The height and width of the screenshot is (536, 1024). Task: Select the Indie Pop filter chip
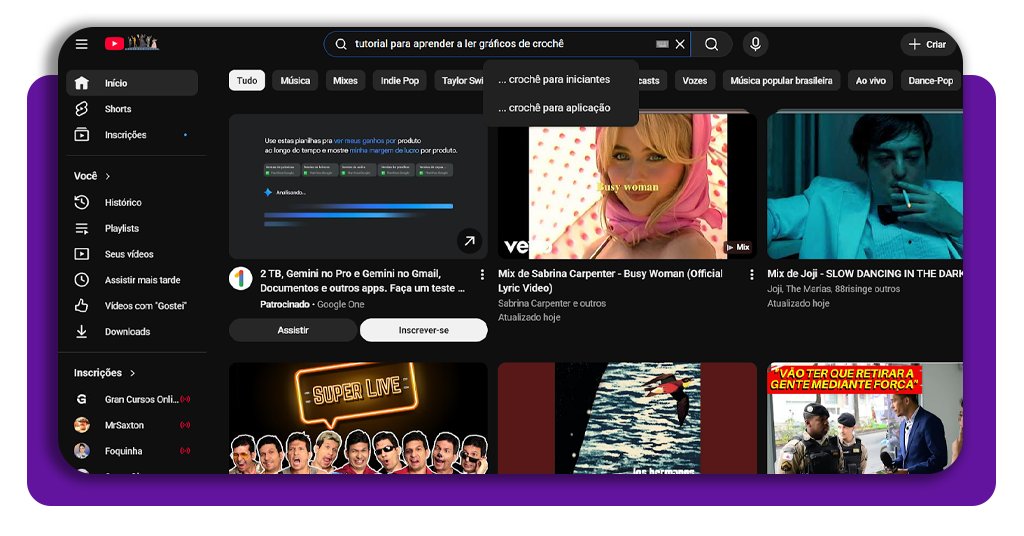(400, 81)
